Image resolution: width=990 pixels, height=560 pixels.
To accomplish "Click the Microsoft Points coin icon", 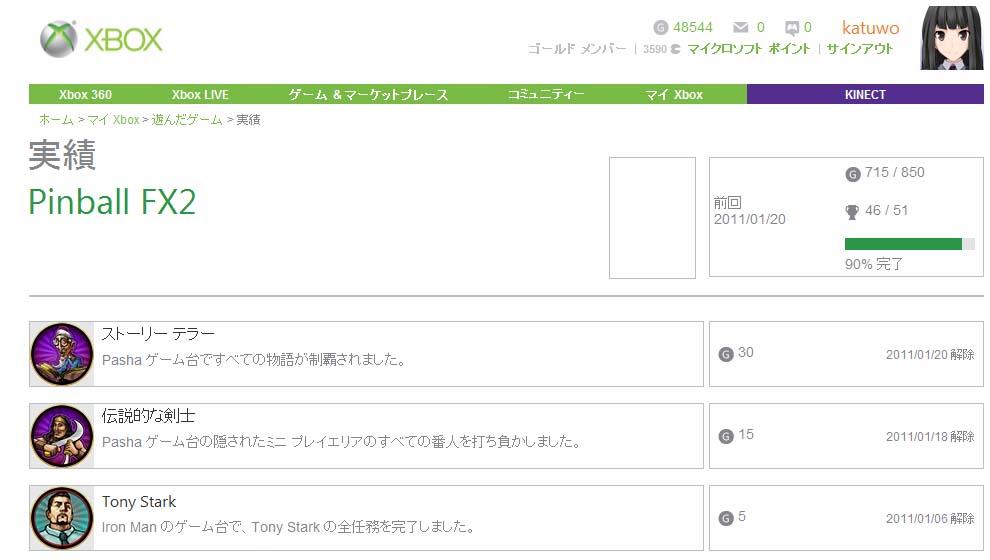I will click(676, 49).
